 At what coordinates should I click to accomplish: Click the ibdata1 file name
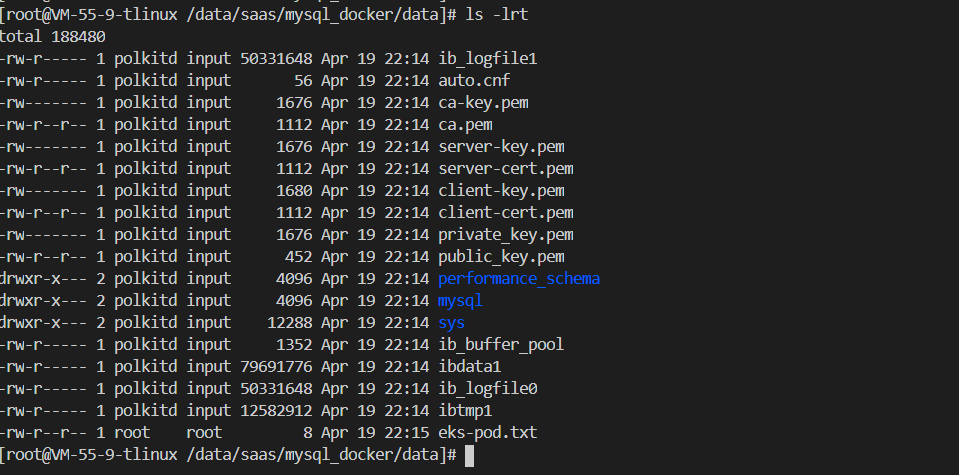(x=469, y=366)
